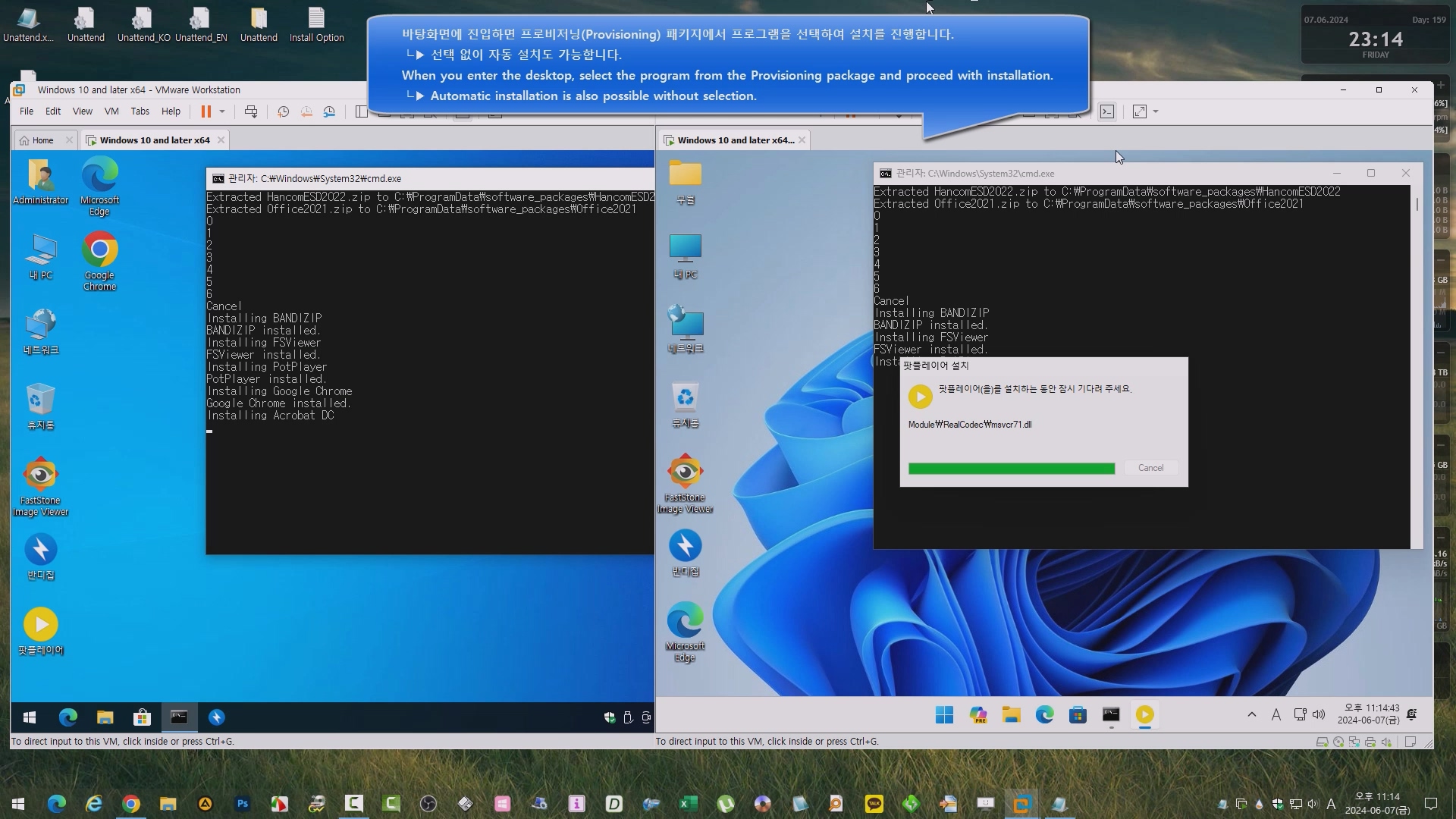Open the VMware console view icon
Viewport: 1456px width, 819px height.
tap(1107, 111)
